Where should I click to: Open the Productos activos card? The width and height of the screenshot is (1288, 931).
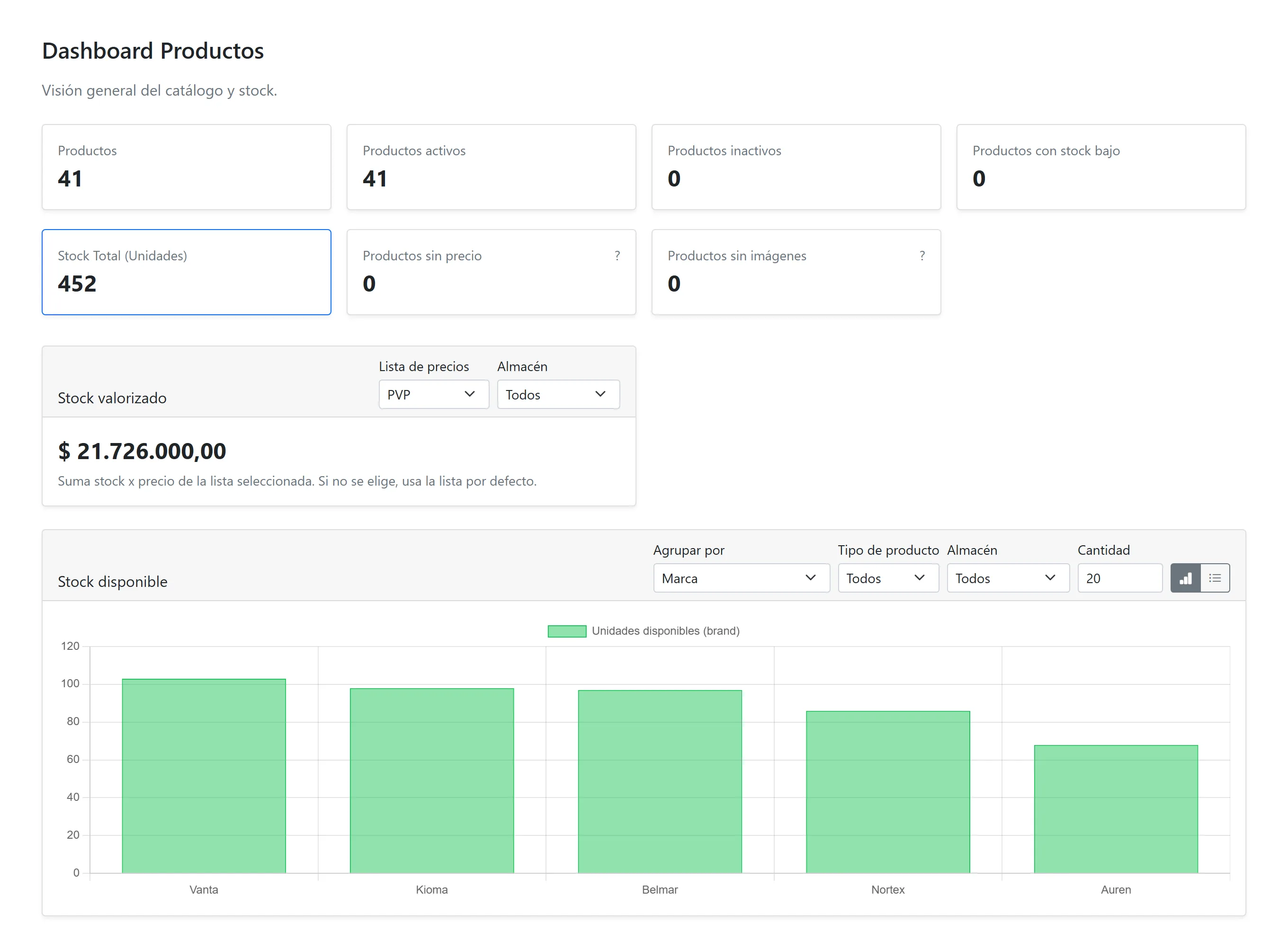click(x=491, y=167)
